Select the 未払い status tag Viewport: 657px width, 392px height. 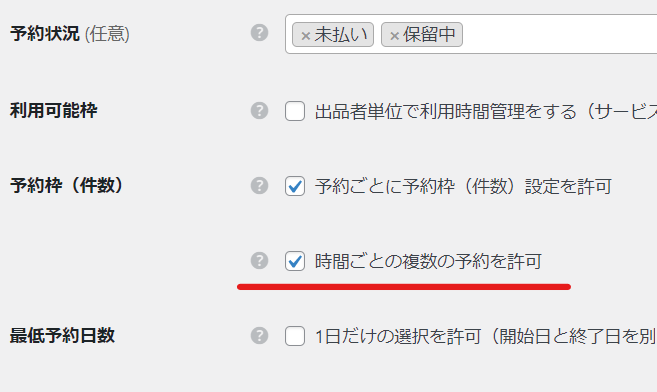coord(333,34)
